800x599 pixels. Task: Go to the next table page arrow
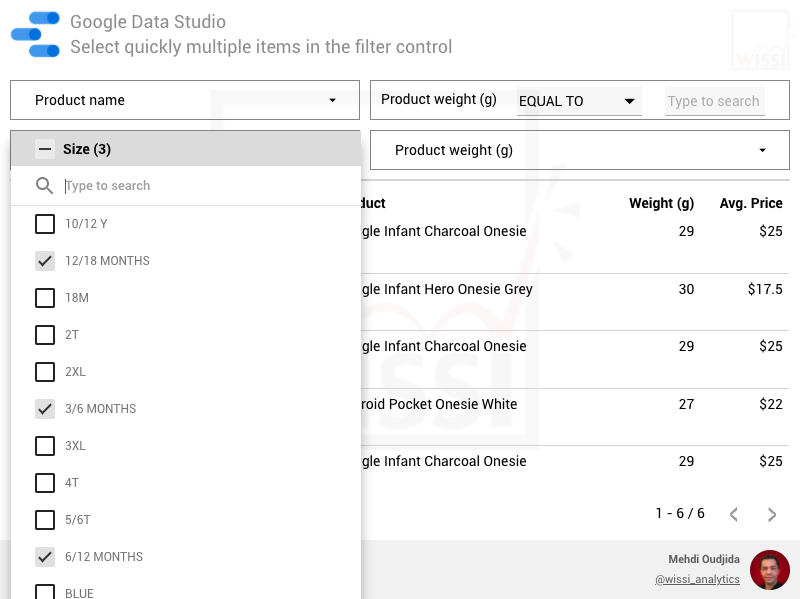tap(772, 514)
